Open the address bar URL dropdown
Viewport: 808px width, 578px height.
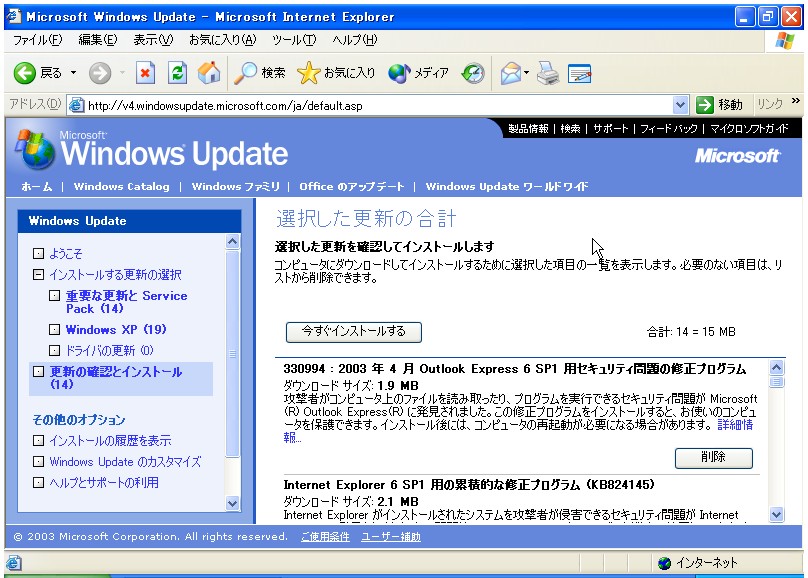[680, 106]
